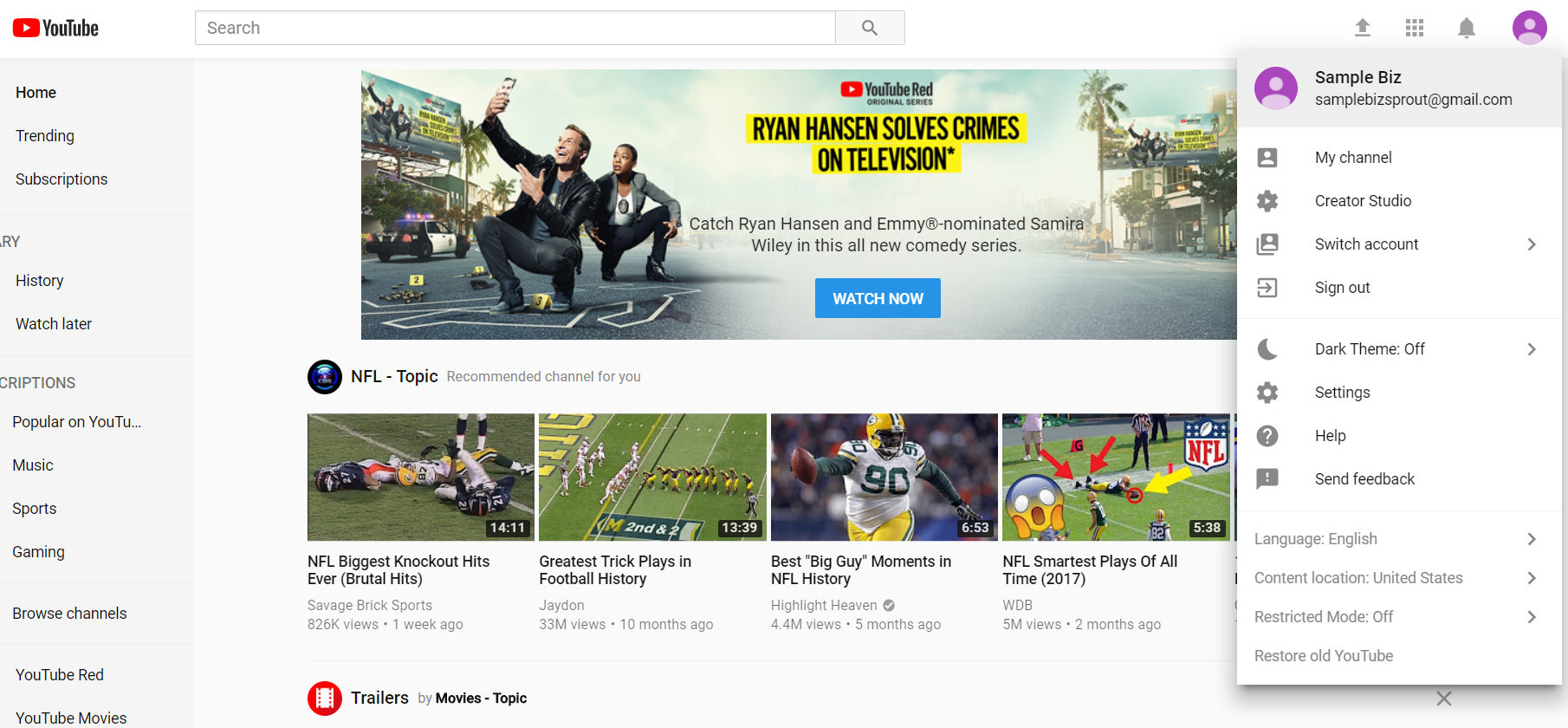Open My channel menu item
The image size is (1568, 728).
(1399, 158)
